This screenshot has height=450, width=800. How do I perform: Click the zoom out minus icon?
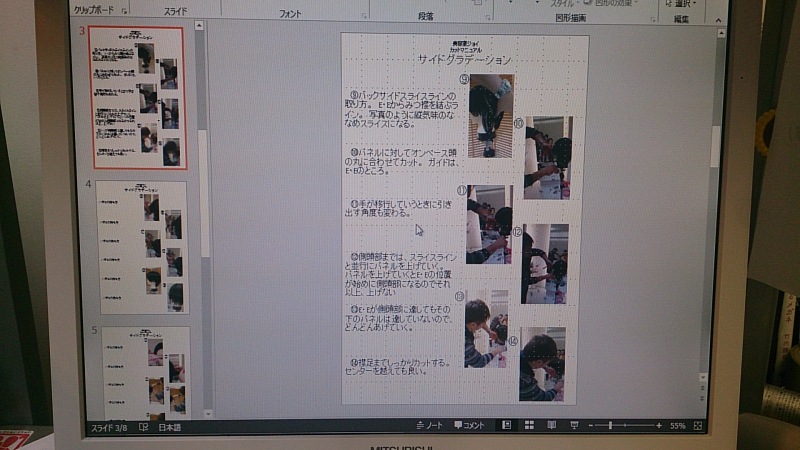pos(594,425)
